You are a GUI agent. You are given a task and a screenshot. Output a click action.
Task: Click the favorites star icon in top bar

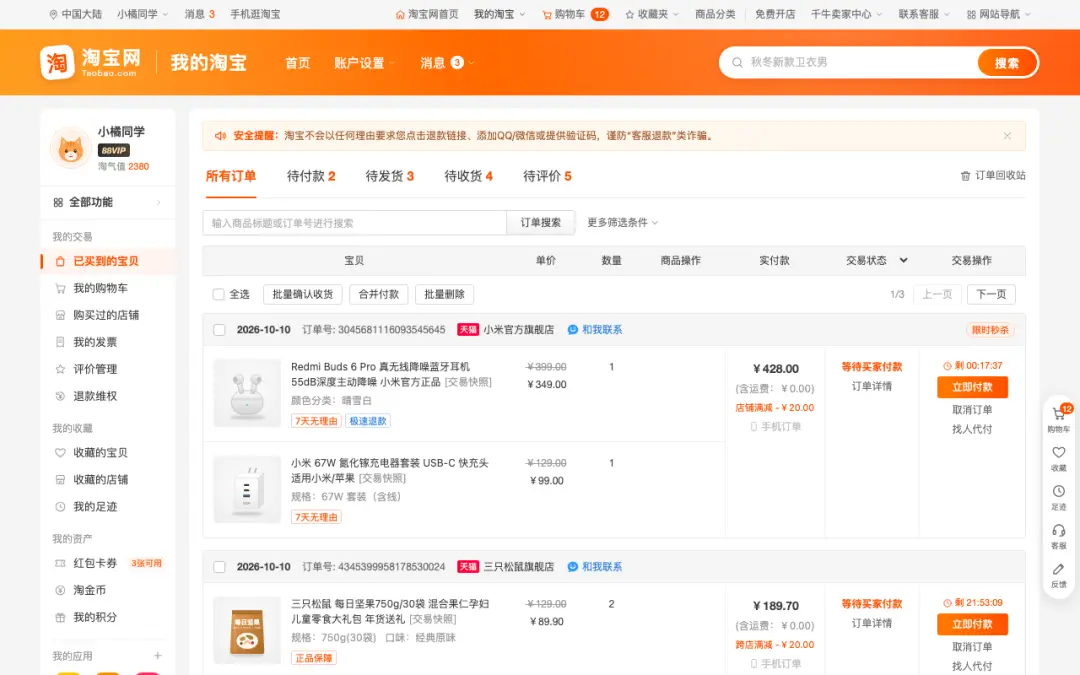(x=630, y=14)
